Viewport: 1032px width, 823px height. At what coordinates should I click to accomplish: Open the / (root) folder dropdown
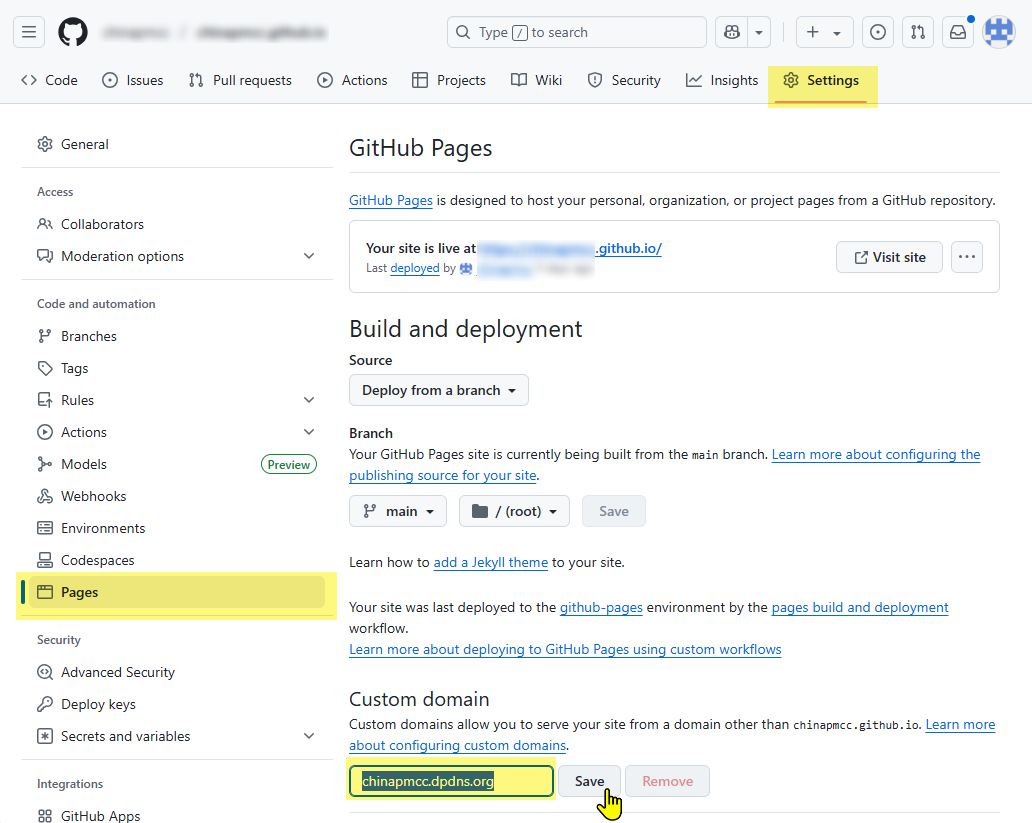pos(514,511)
